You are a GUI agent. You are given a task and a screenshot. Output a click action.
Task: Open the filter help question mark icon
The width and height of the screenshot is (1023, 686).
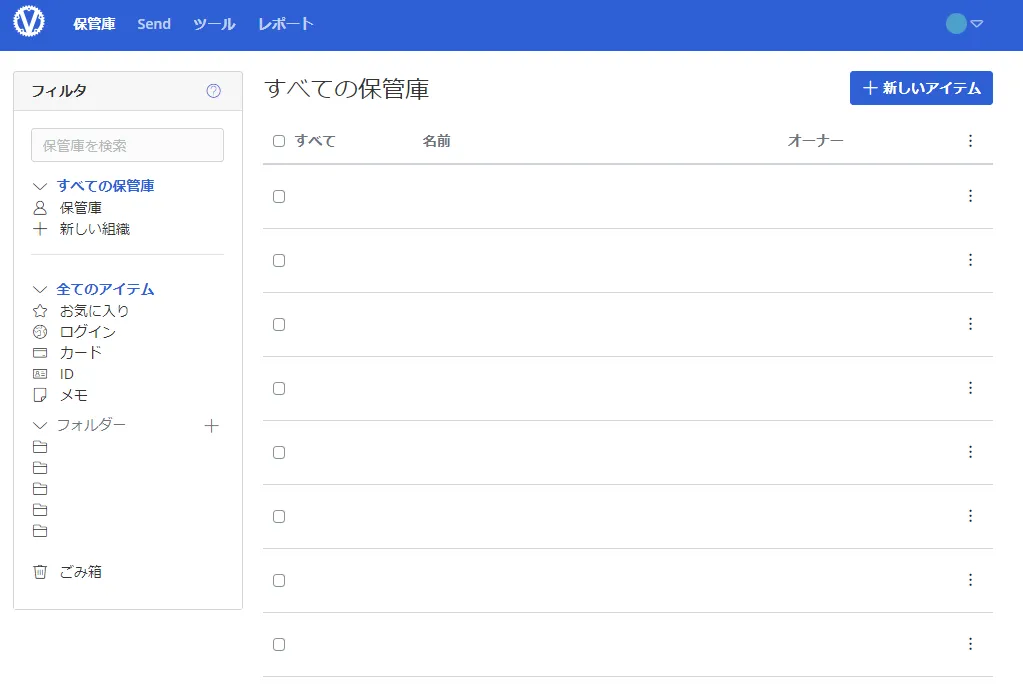213,91
